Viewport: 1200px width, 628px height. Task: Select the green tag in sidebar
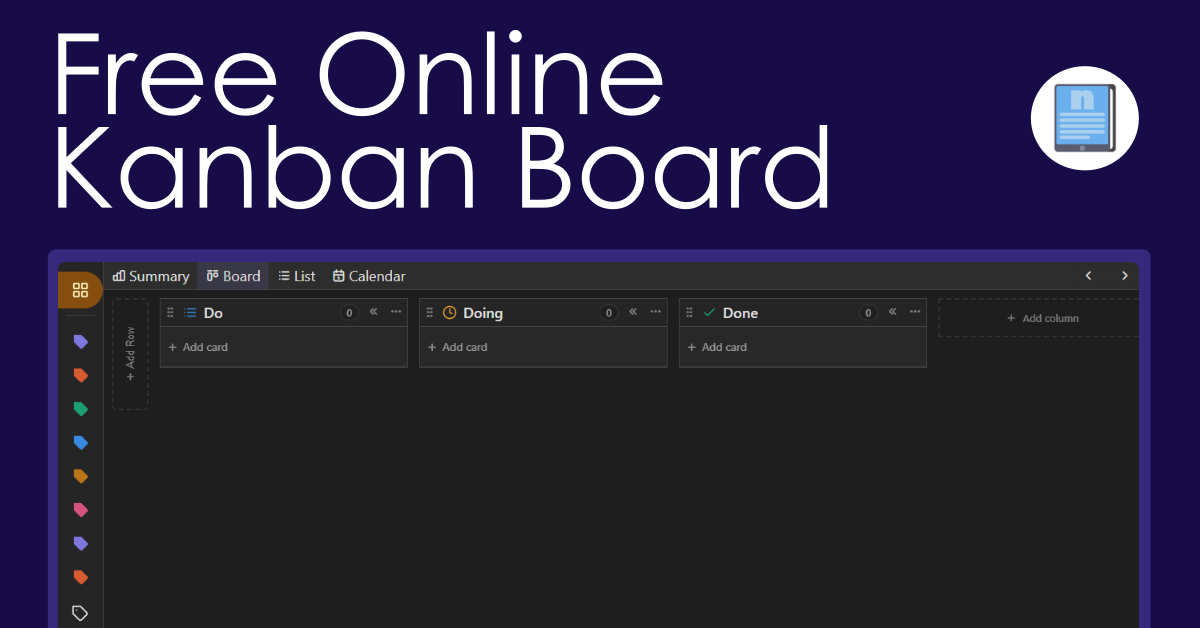[x=81, y=409]
